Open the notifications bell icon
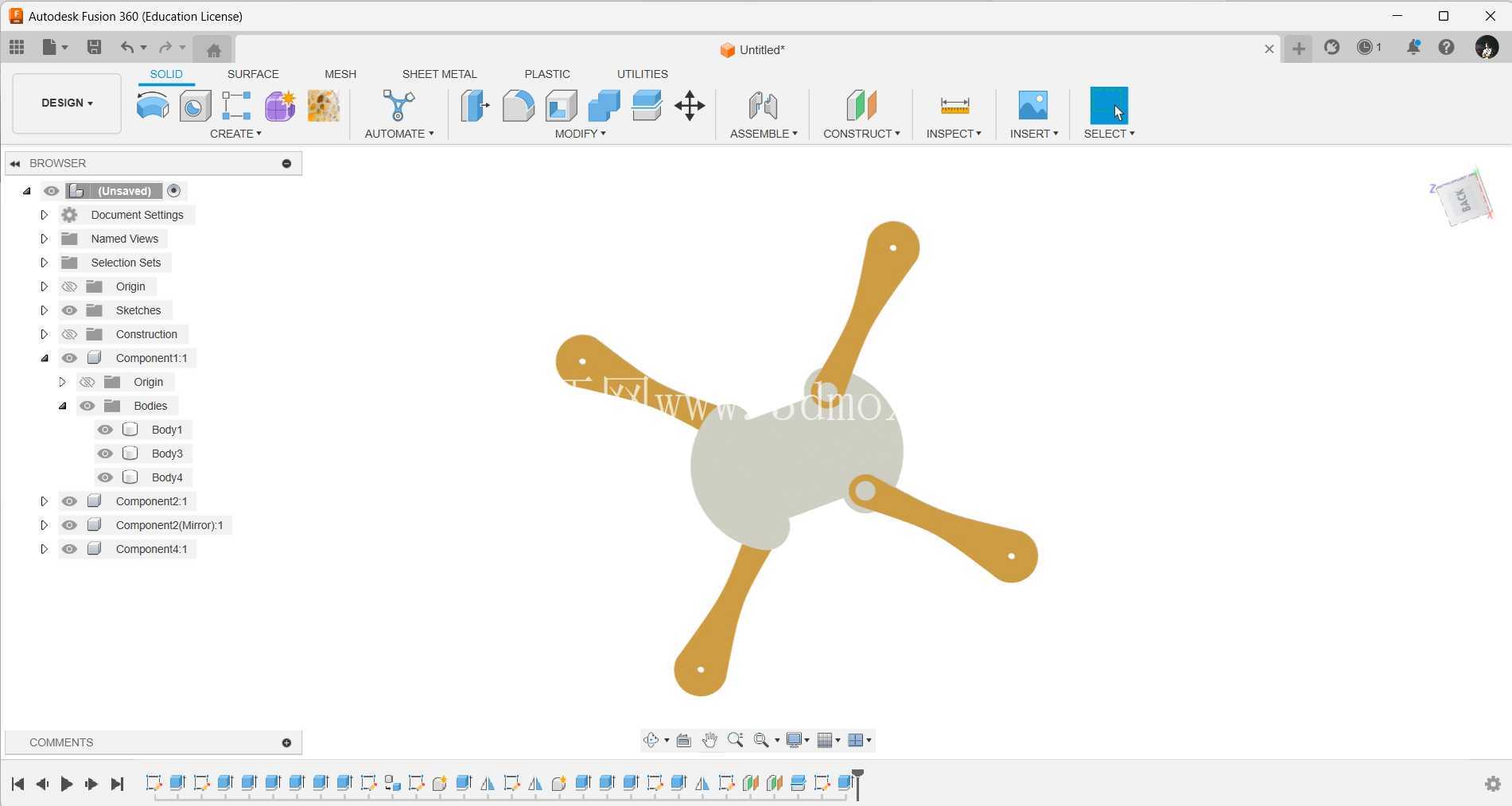Image resolution: width=1512 pixels, height=806 pixels. pos(1413,48)
